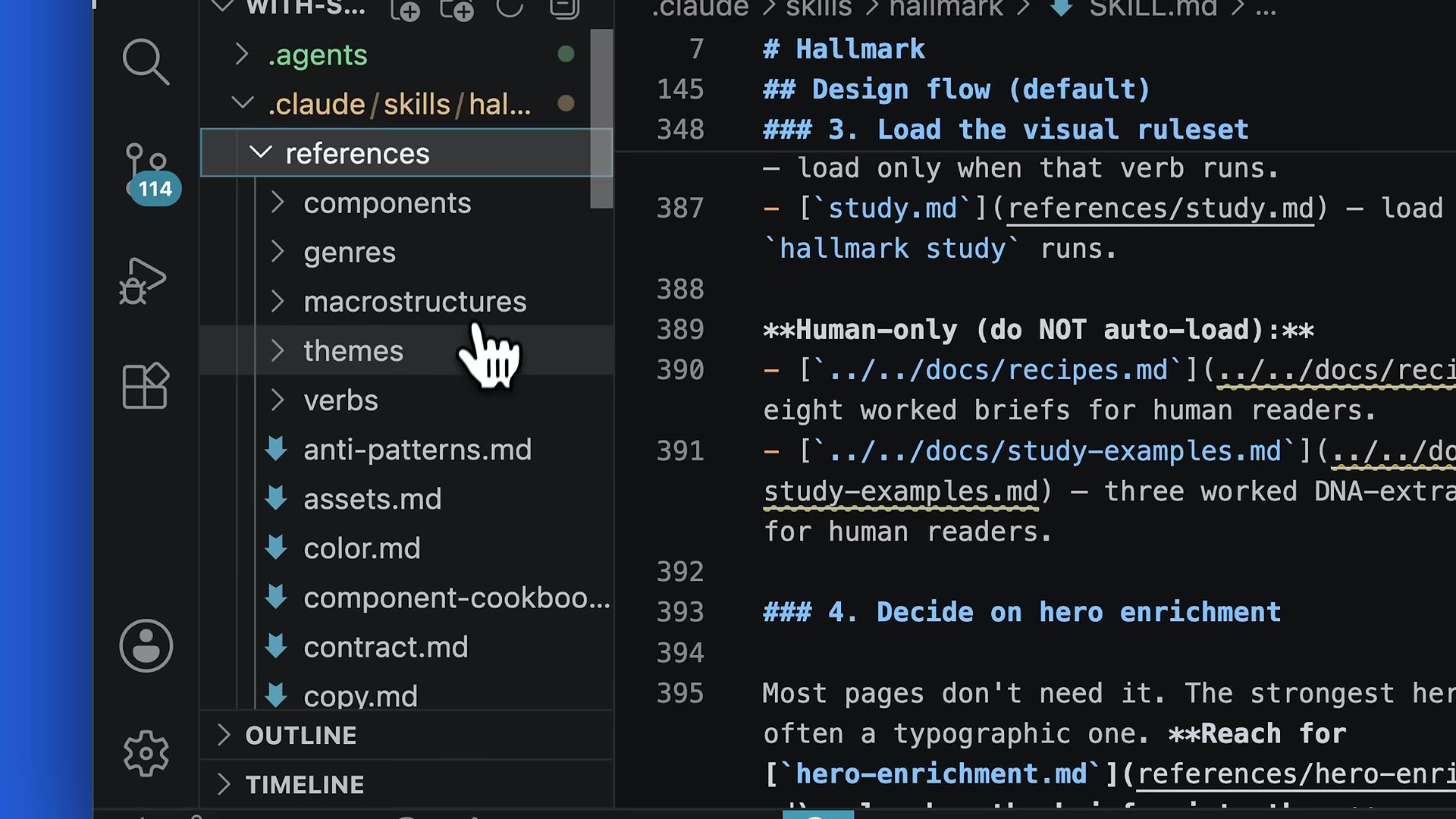Open the Accounts menu icon
The width and height of the screenshot is (1456, 819).
click(x=146, y=646)
